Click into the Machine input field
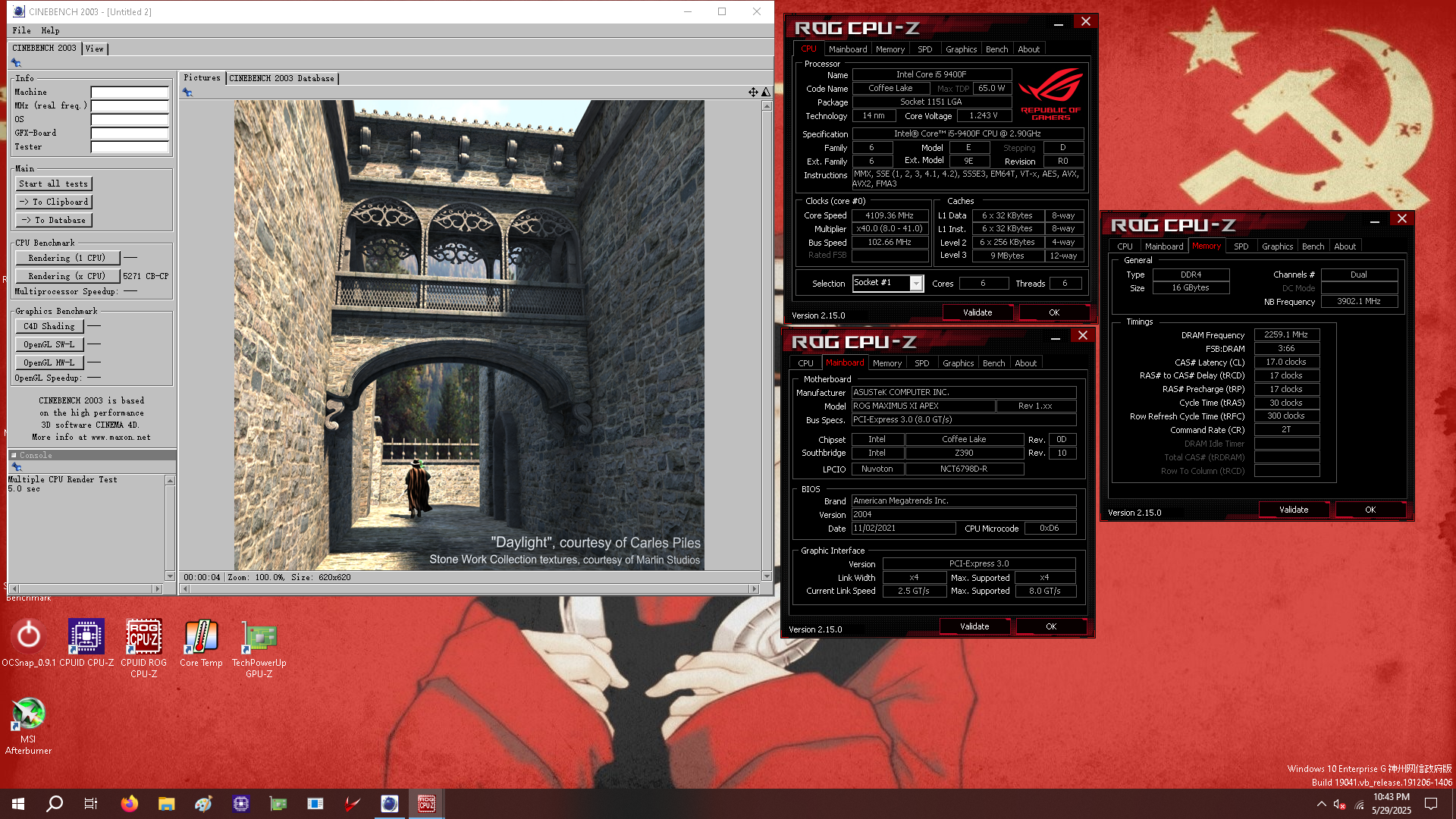This screenshot has width=1456, height=819. coord(130,92)
